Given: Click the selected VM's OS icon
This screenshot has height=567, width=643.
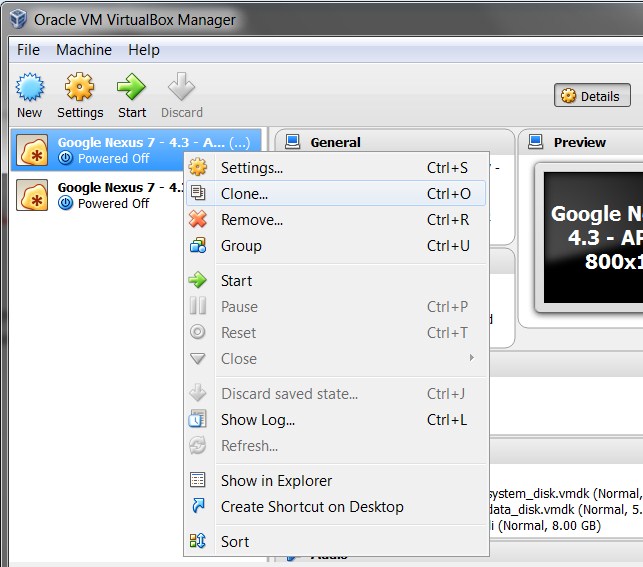Looking at the screenshot, I should coord(32,150).
